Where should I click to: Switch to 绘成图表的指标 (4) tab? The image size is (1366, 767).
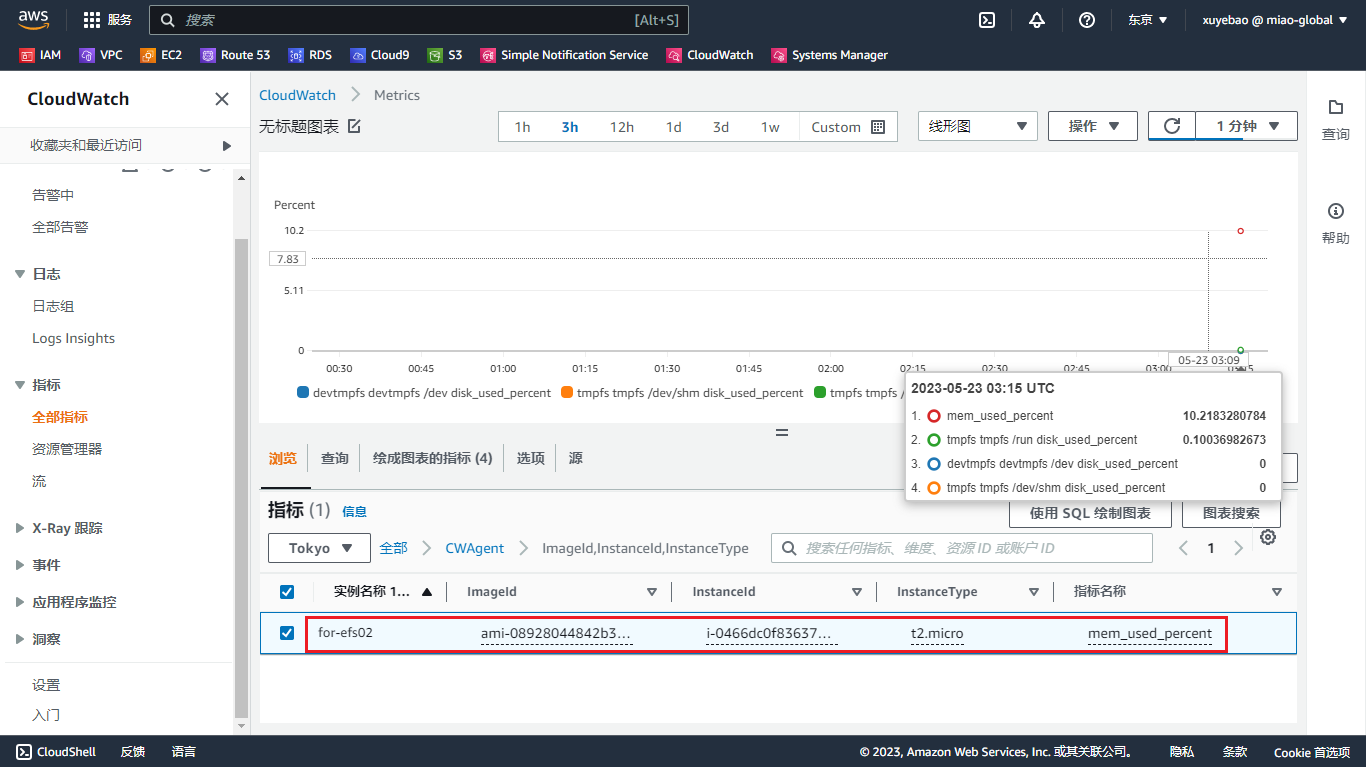433,458
